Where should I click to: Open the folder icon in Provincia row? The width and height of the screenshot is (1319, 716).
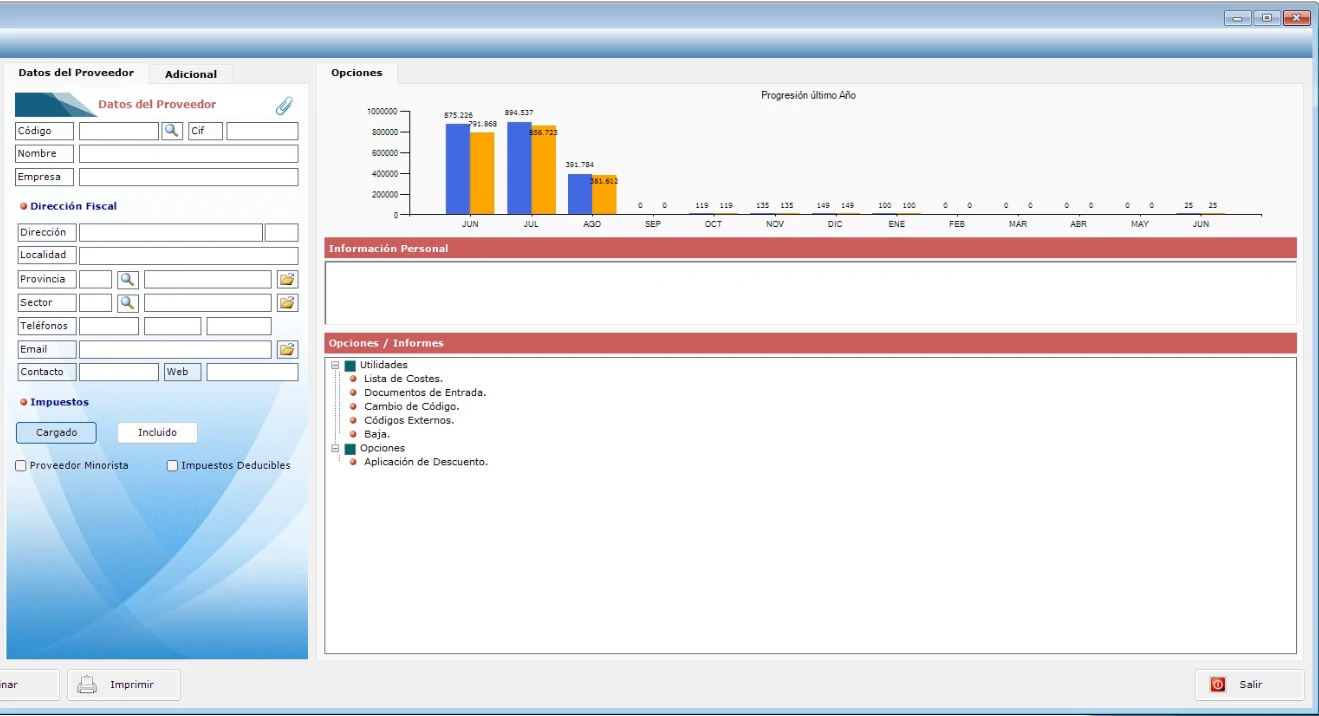click(x=287, y=279)
